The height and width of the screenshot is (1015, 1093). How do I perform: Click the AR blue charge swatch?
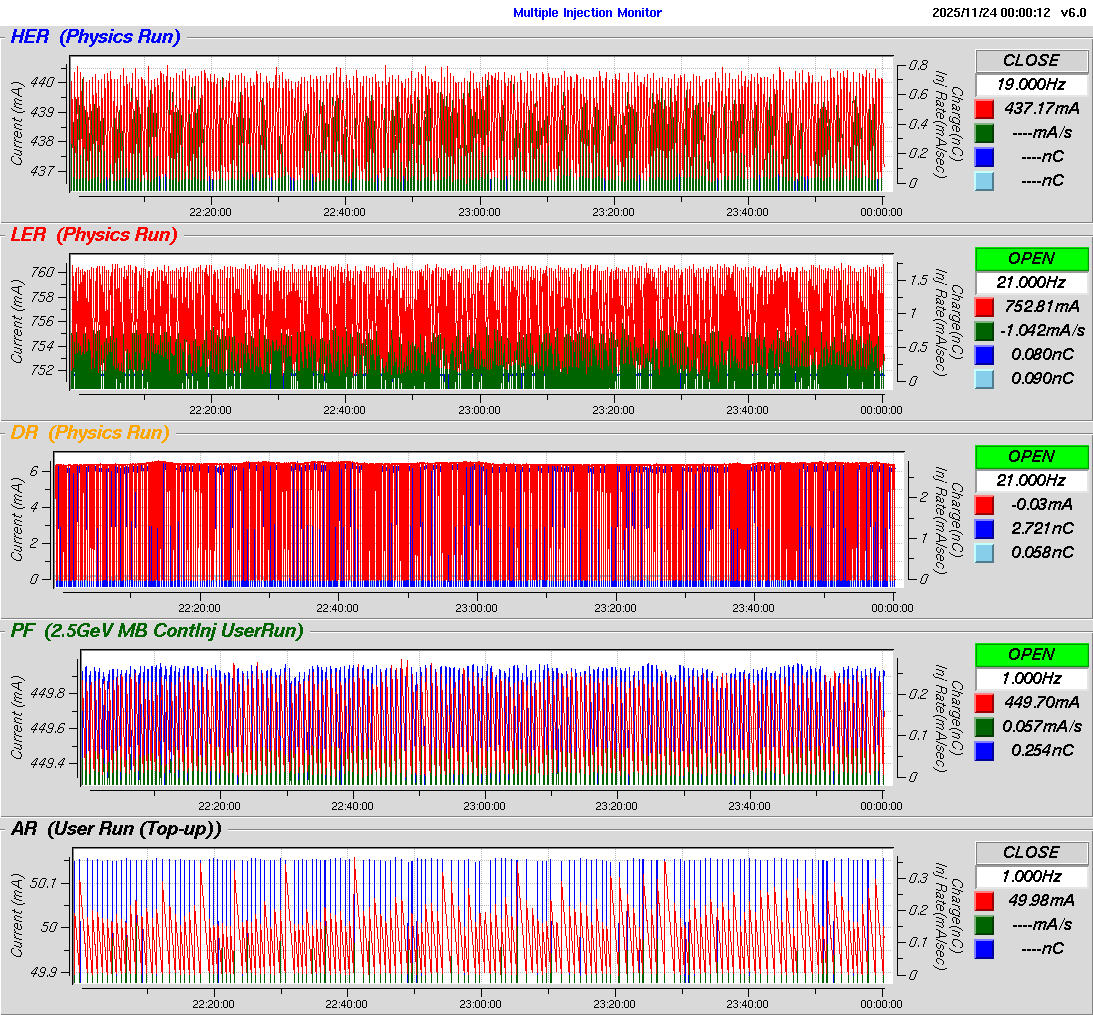point(984,948)
